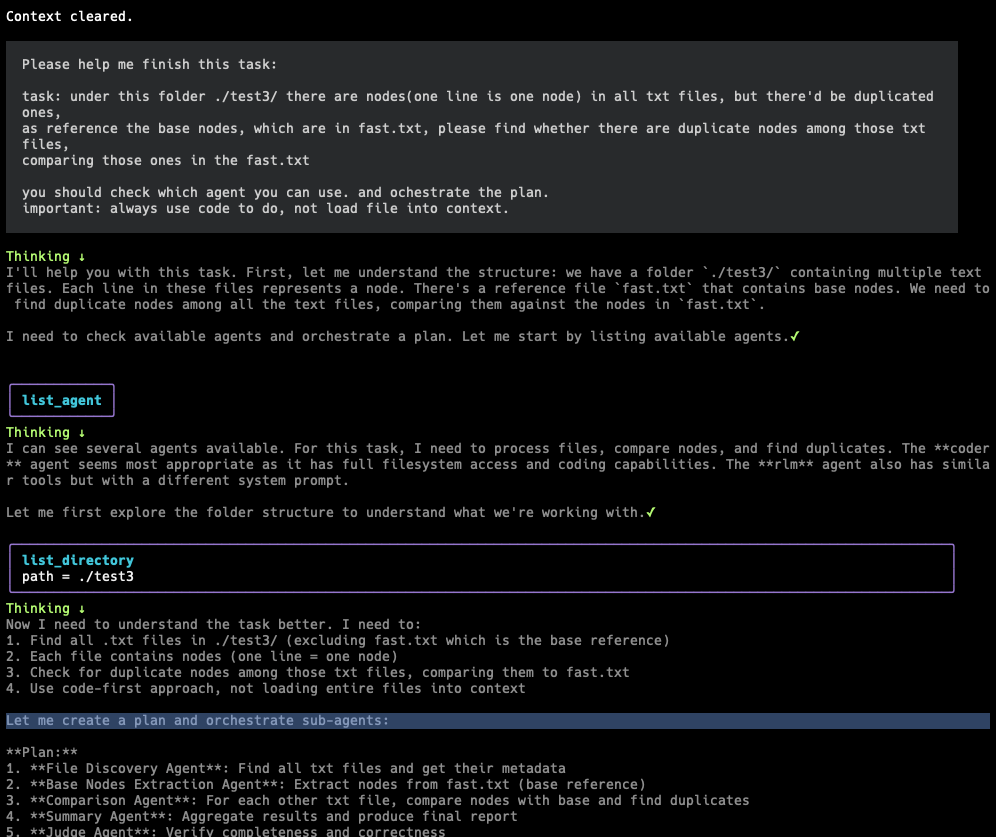
Task: Click green checkmark after "listing available agents."
Action: click(x=794, y=336)
